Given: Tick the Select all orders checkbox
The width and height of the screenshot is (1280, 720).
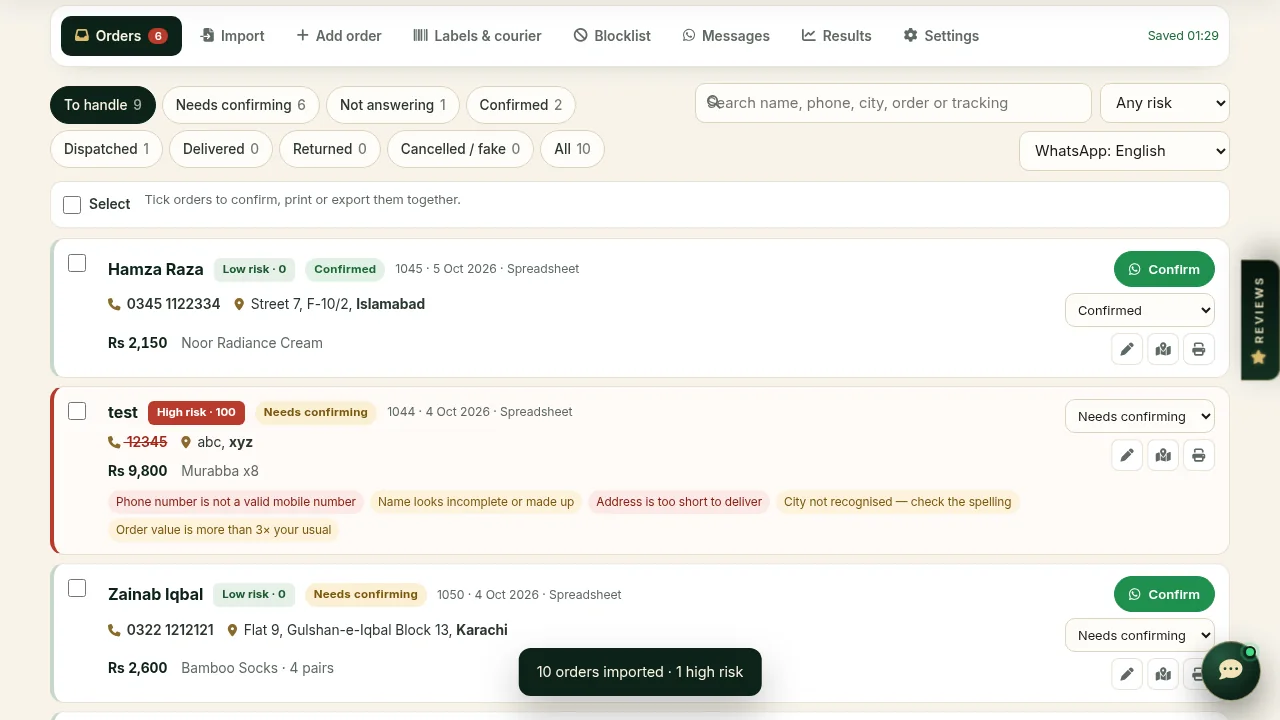Looking at the screenshot, I should click(72, 204).
